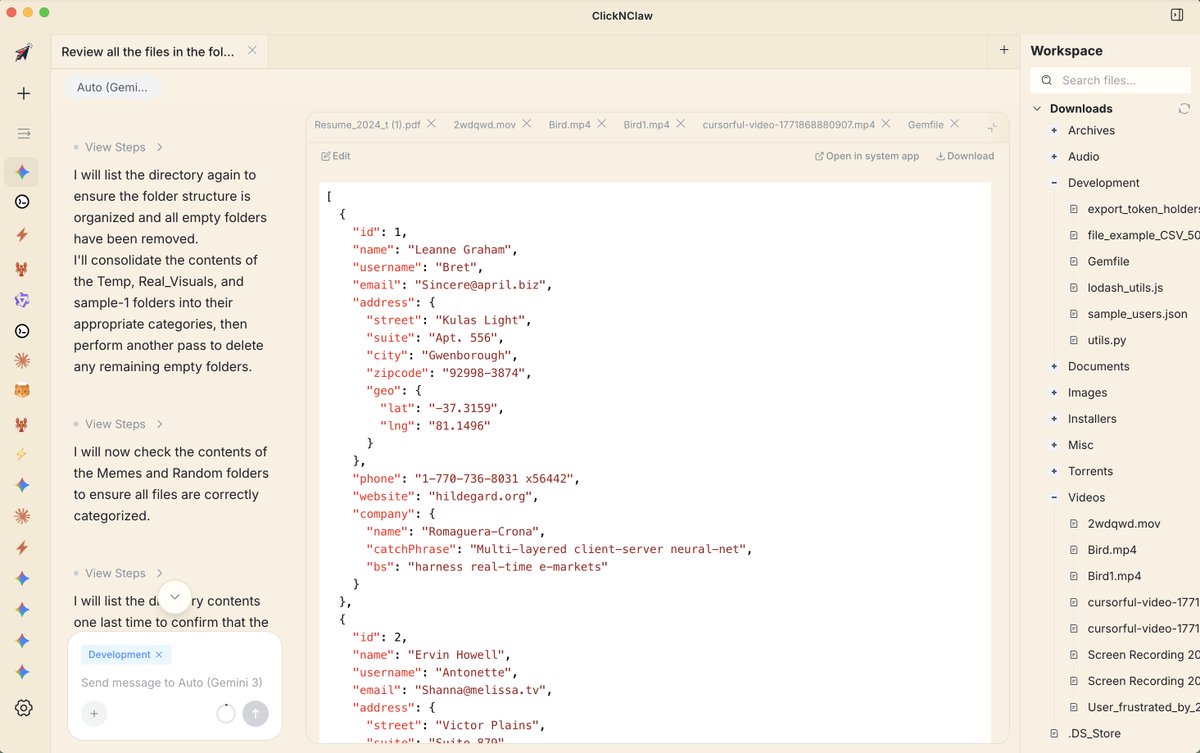Expand the Misc folder

tap(1054, 445)
